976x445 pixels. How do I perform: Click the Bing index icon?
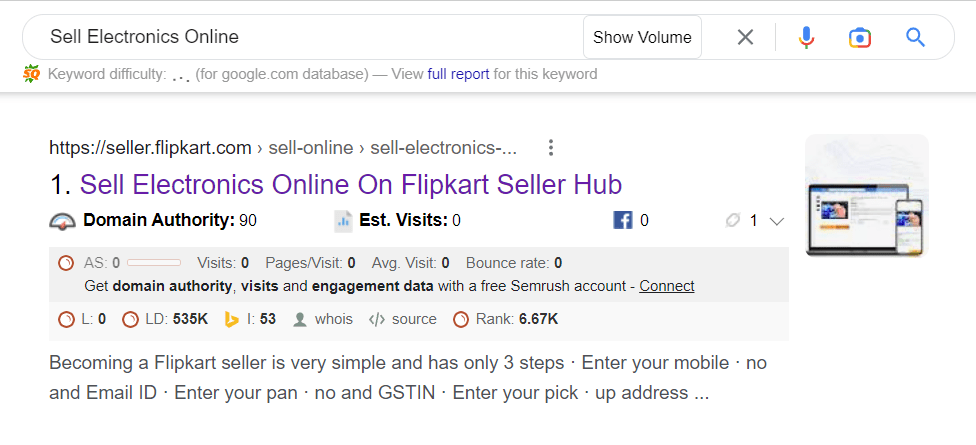(232, 320)
